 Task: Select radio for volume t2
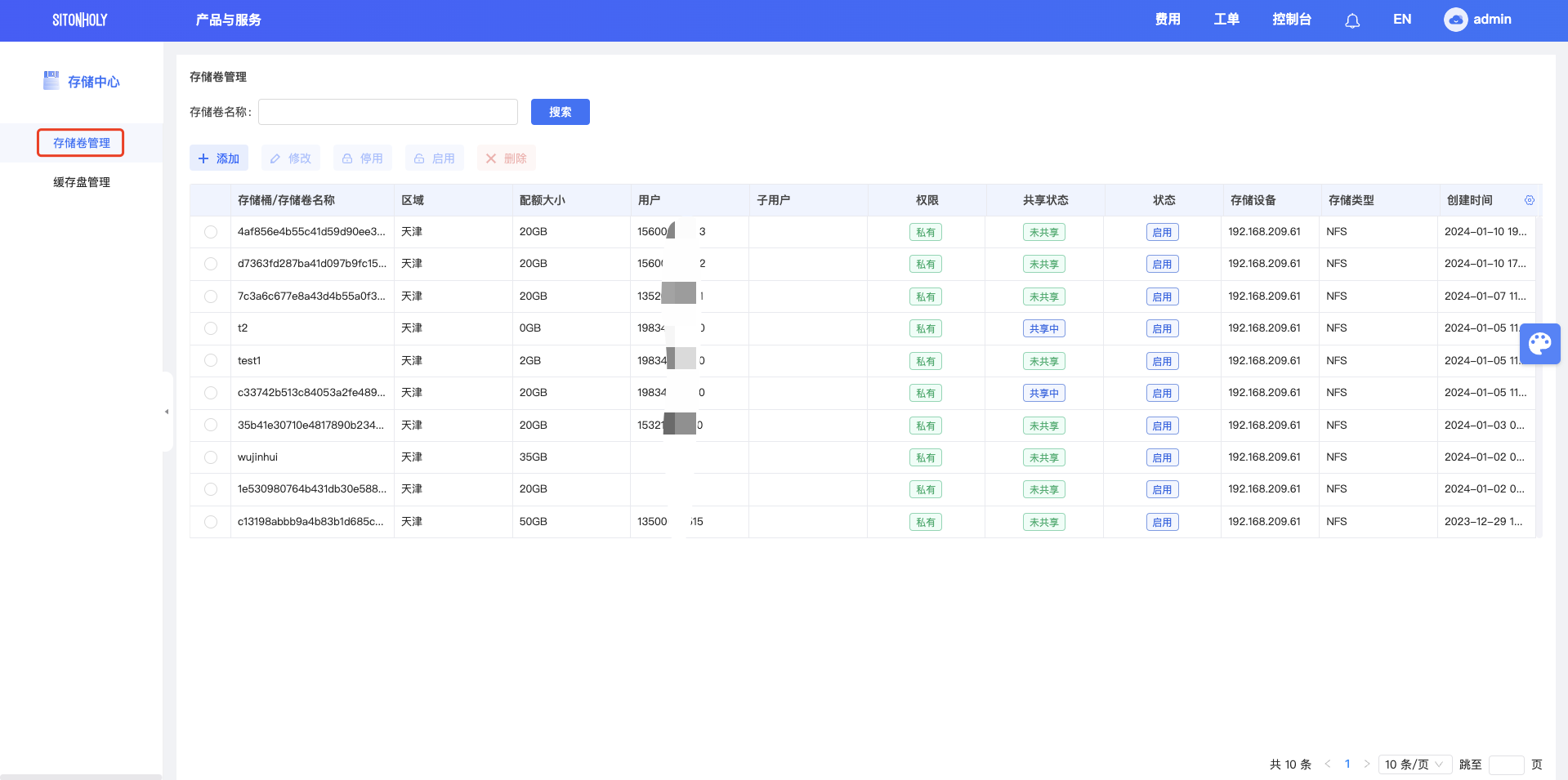point(211,328)
